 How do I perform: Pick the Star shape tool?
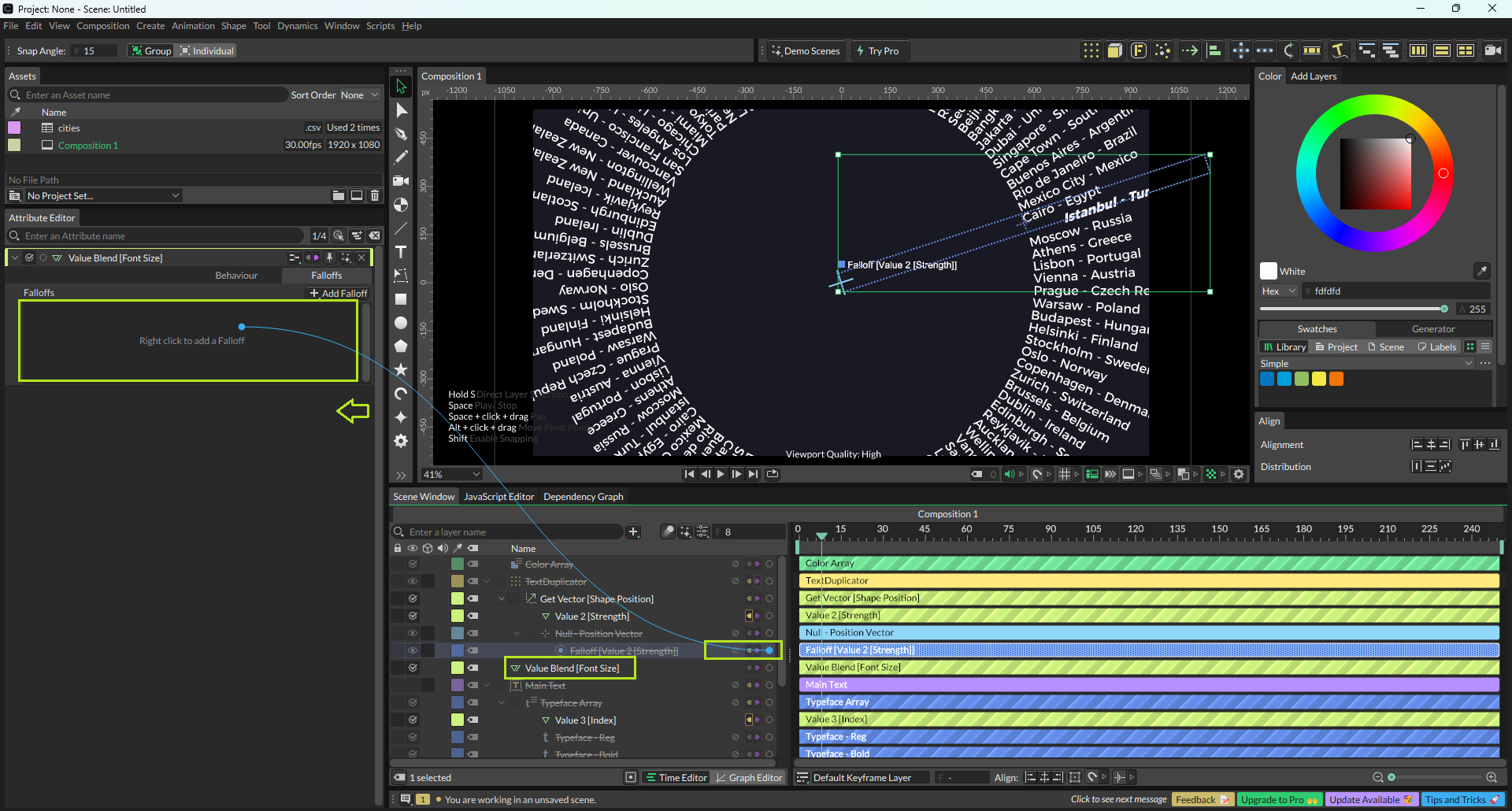[x=401, y=370]
